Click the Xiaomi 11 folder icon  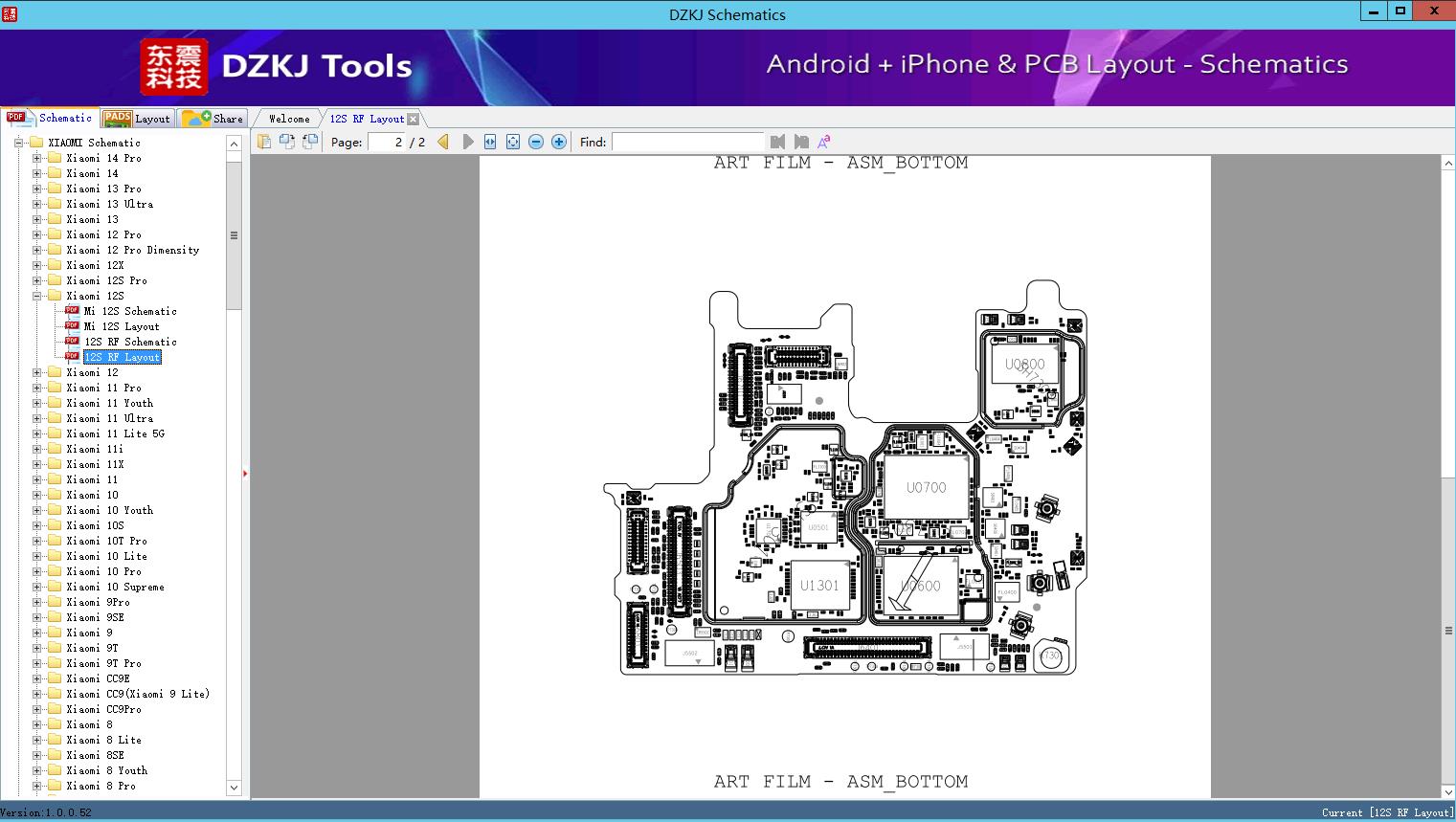point(55,479)
